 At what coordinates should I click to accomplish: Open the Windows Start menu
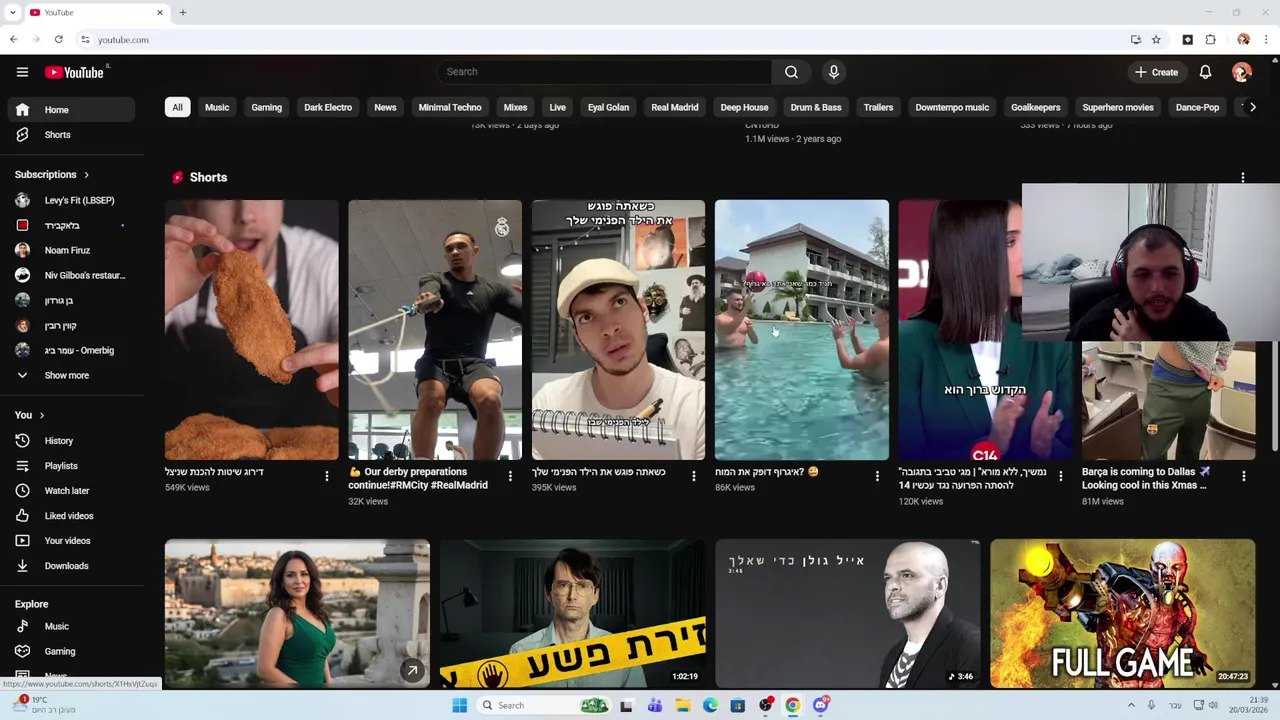point(460,706)
